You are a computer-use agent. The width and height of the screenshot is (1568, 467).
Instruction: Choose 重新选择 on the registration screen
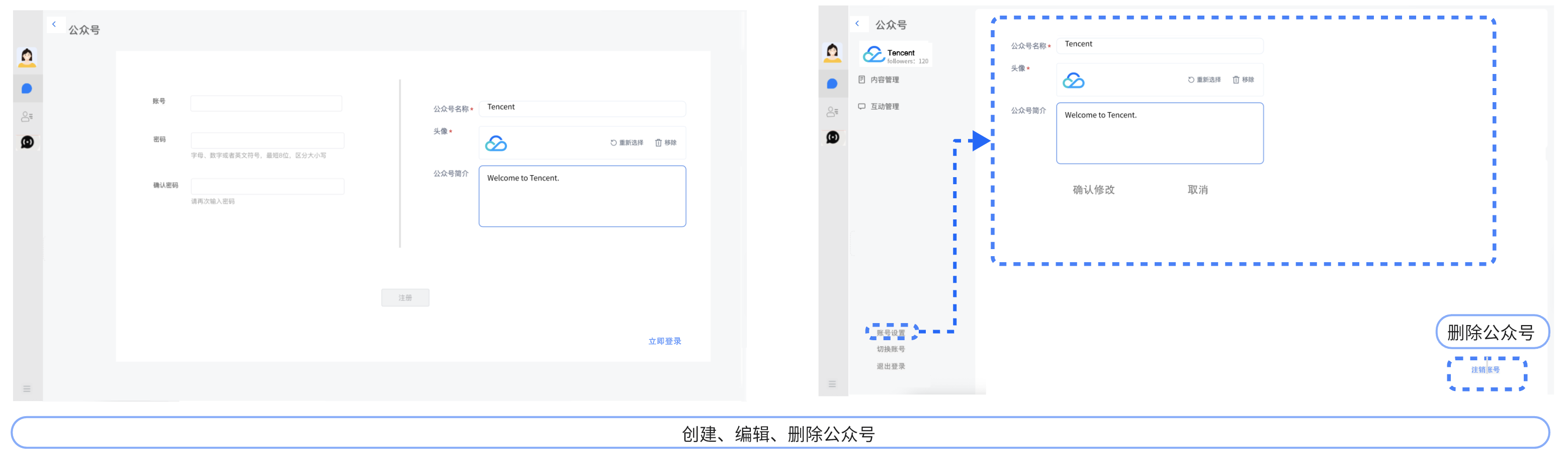[627, 143]
